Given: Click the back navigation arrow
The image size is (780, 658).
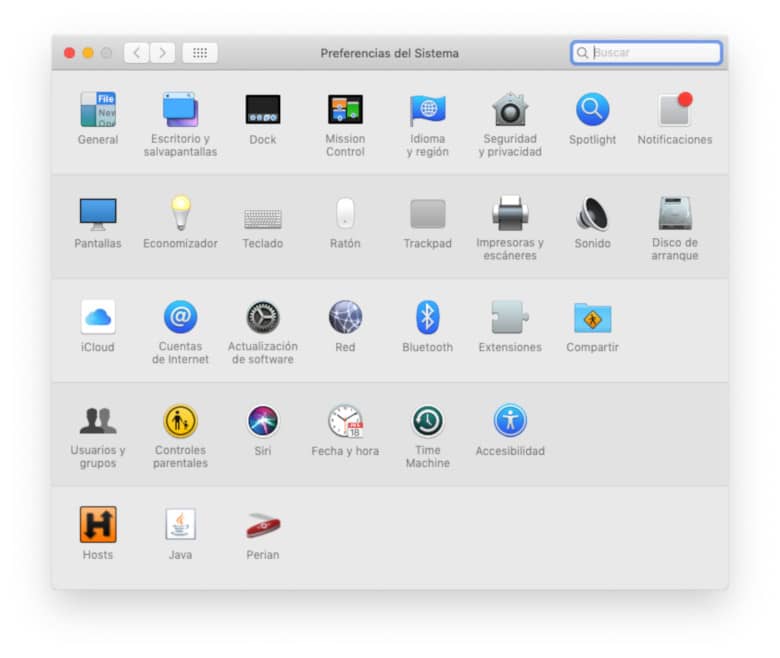Looking at the screenshot, I should [x=136, y=53].
